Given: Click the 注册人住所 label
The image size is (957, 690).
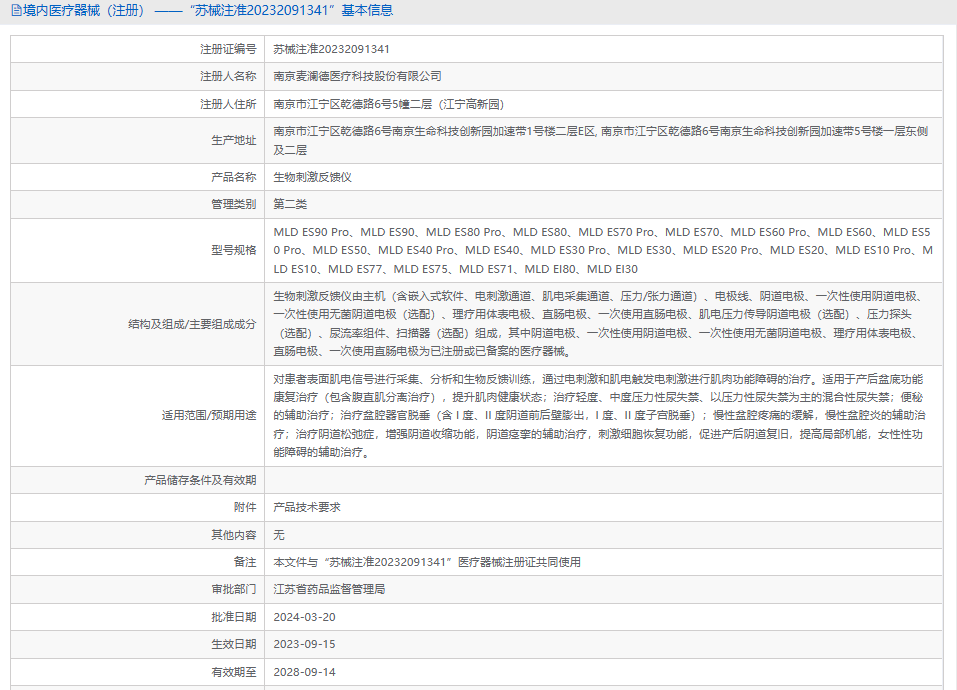Looking at the screenshot, I should click(228, 104).
